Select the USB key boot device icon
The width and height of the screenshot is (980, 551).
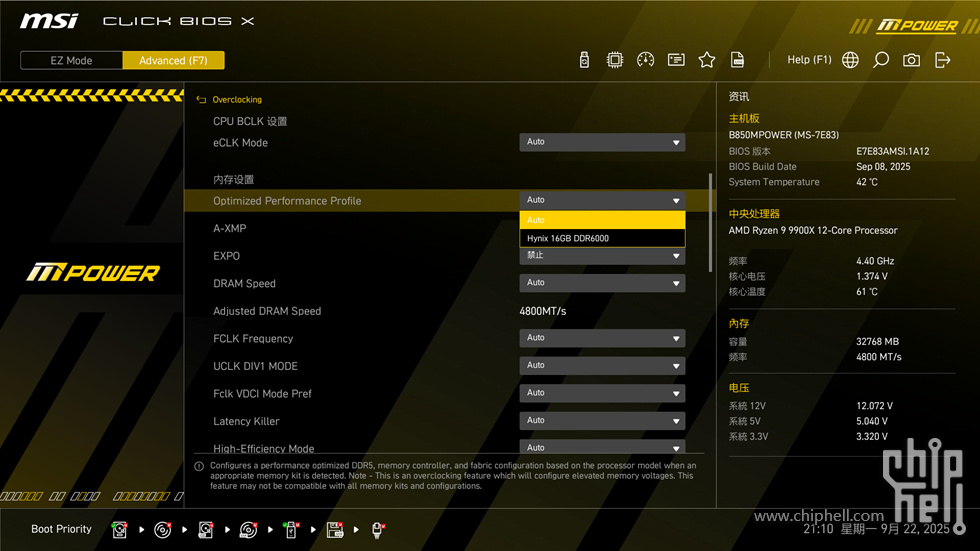[291, 530]
